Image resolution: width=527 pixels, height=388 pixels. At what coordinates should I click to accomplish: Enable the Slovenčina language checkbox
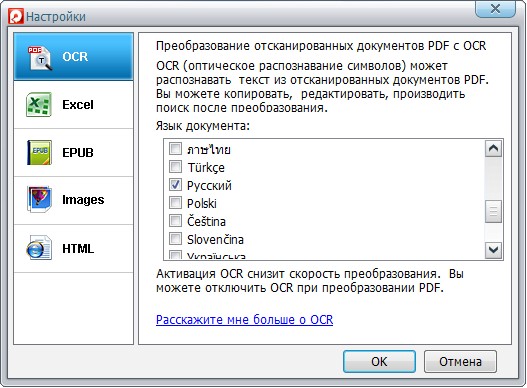pyautogui.click(x=175, y=238)
